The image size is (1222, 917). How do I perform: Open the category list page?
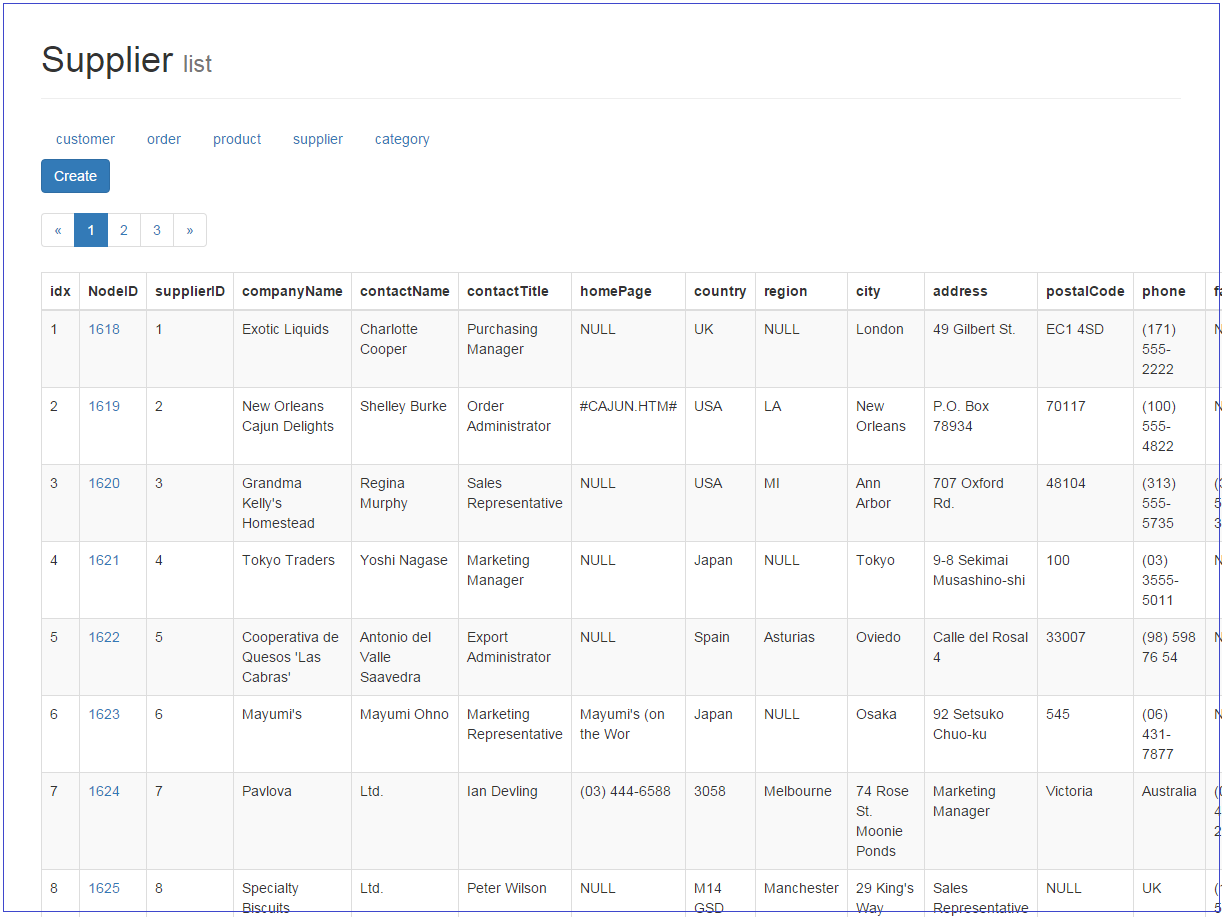[x=402, y=139]
